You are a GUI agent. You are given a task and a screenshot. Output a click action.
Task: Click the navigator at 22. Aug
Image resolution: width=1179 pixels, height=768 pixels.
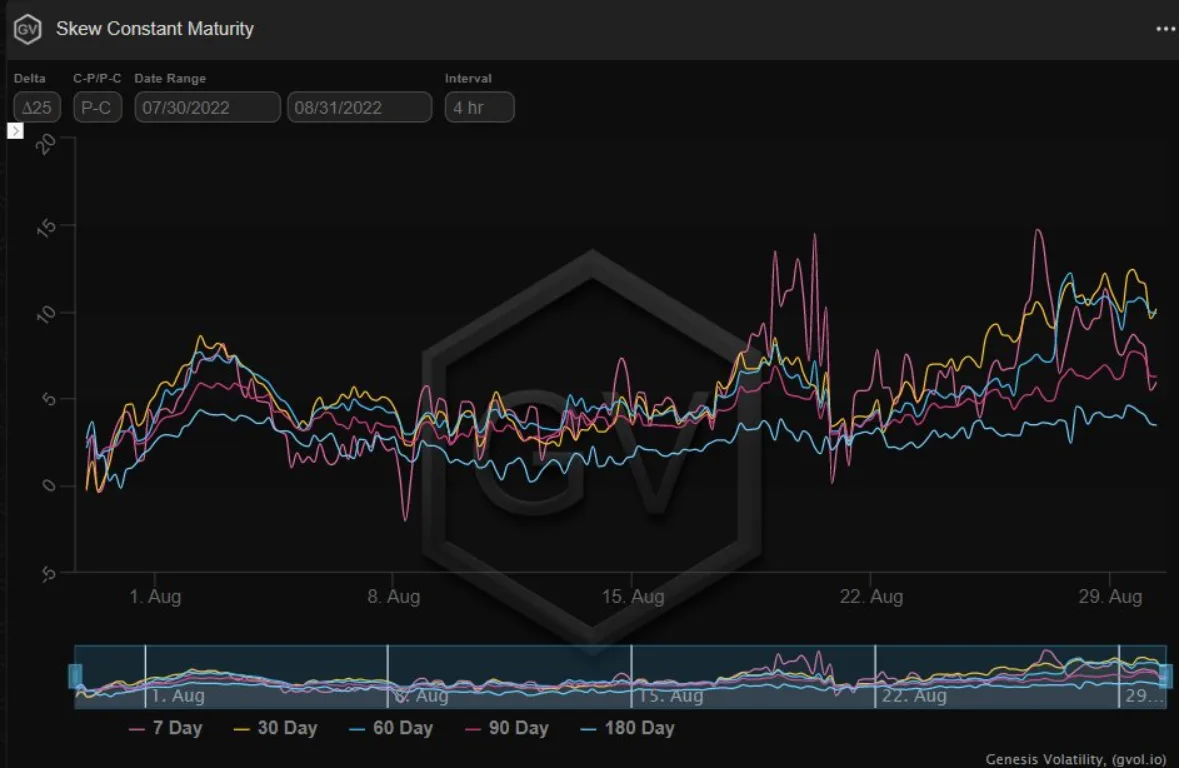pos(914,696)
